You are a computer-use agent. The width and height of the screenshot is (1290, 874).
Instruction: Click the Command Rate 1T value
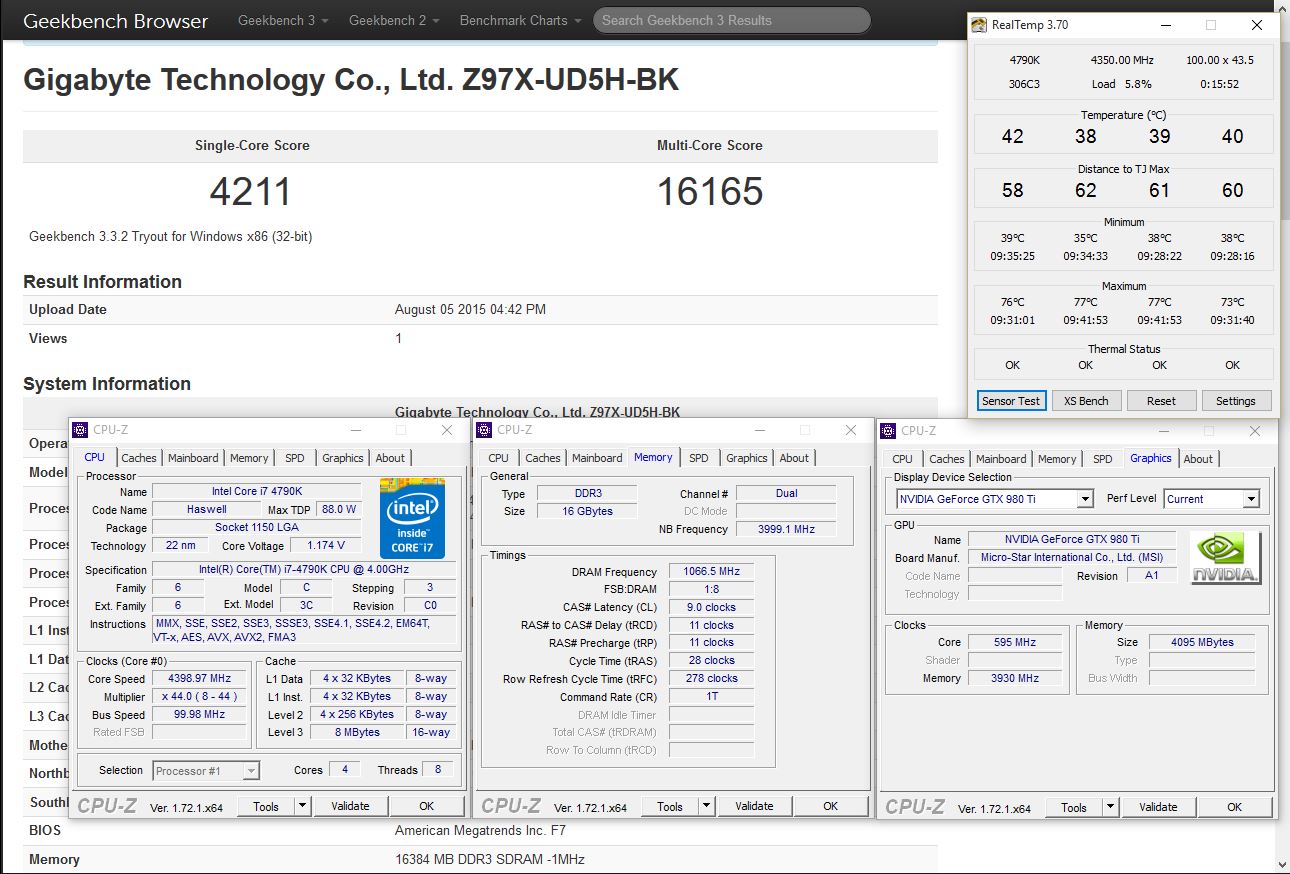[712, 697]
